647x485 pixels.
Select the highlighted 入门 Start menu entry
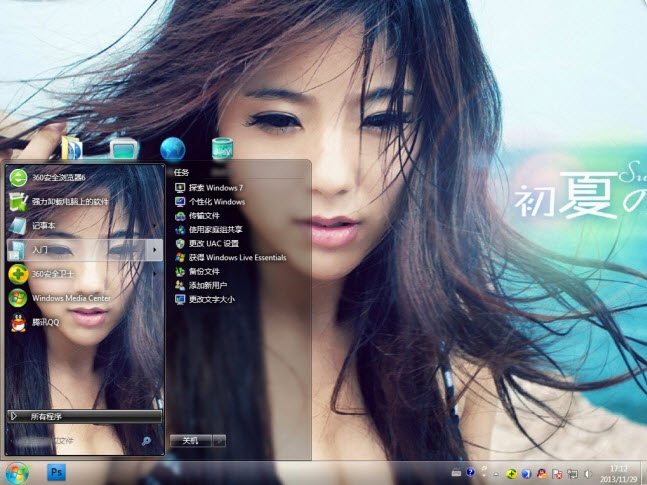click(x=85, y=250)
